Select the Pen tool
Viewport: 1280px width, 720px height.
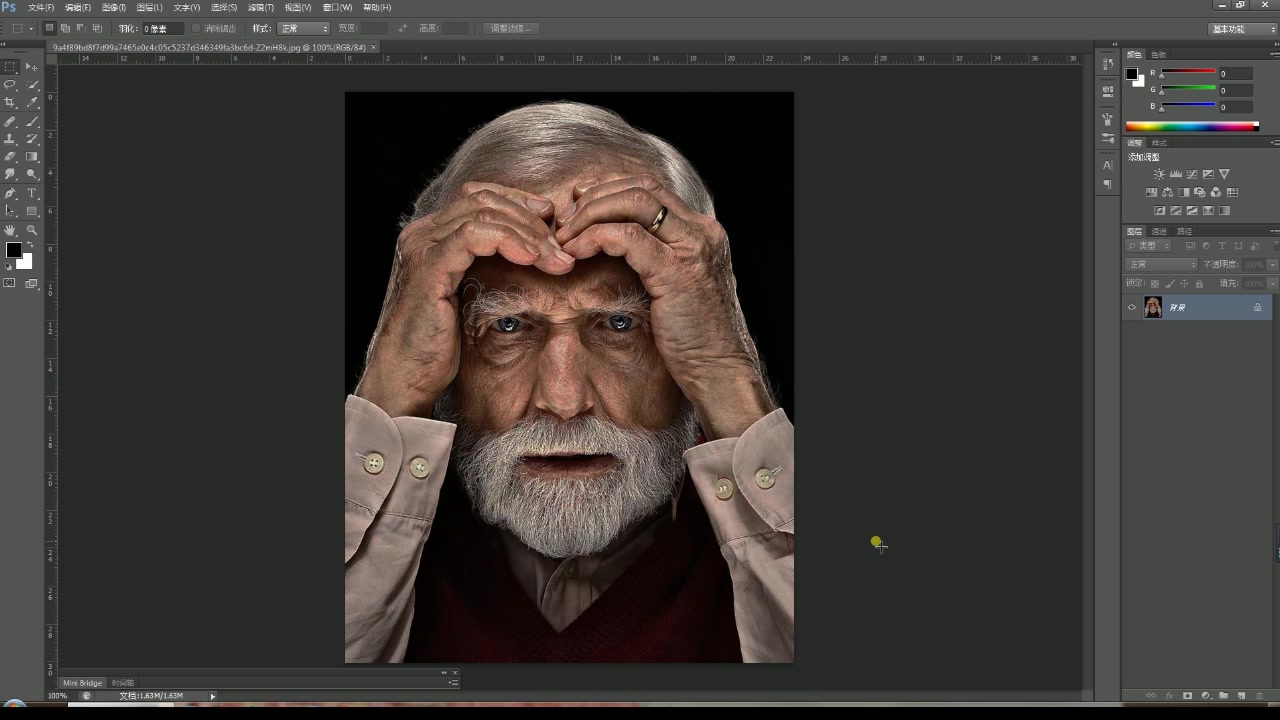click(10, 193)
